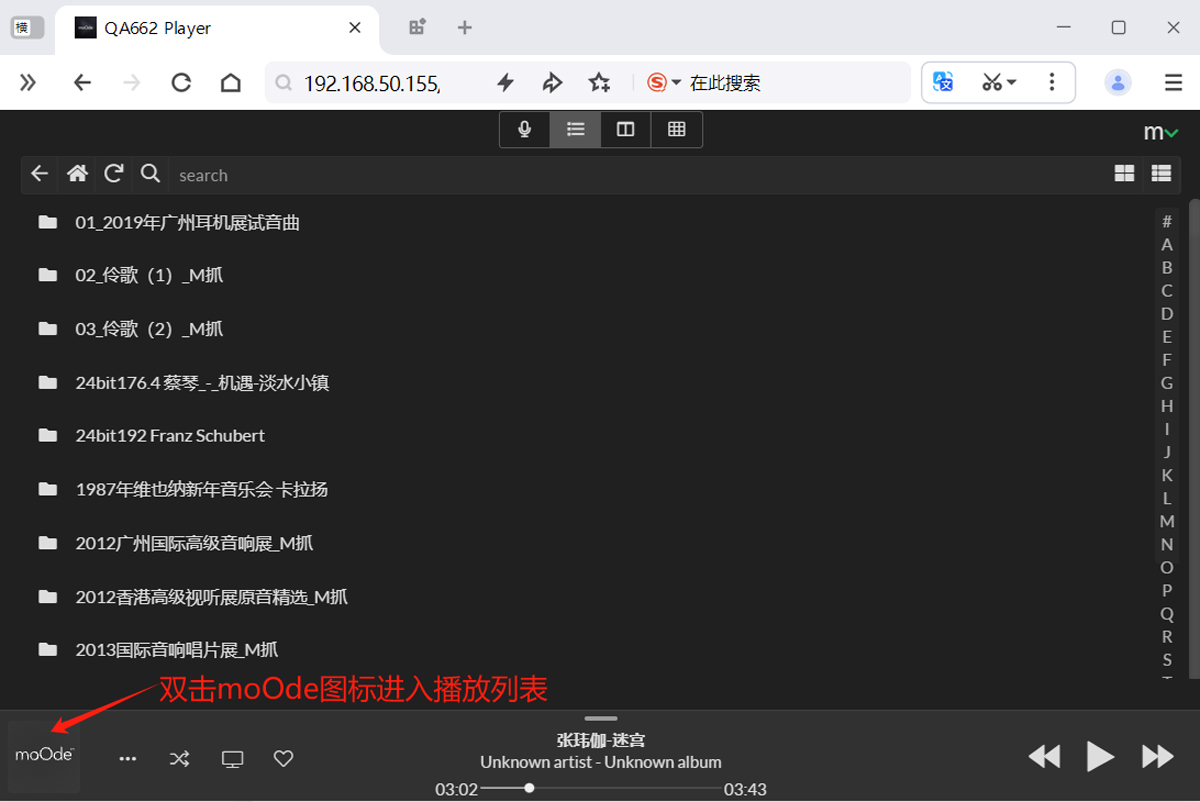Favorite the current track with the heart
Image resolution: width=1200 pixels, height=802 pixels.
[283, 758]
